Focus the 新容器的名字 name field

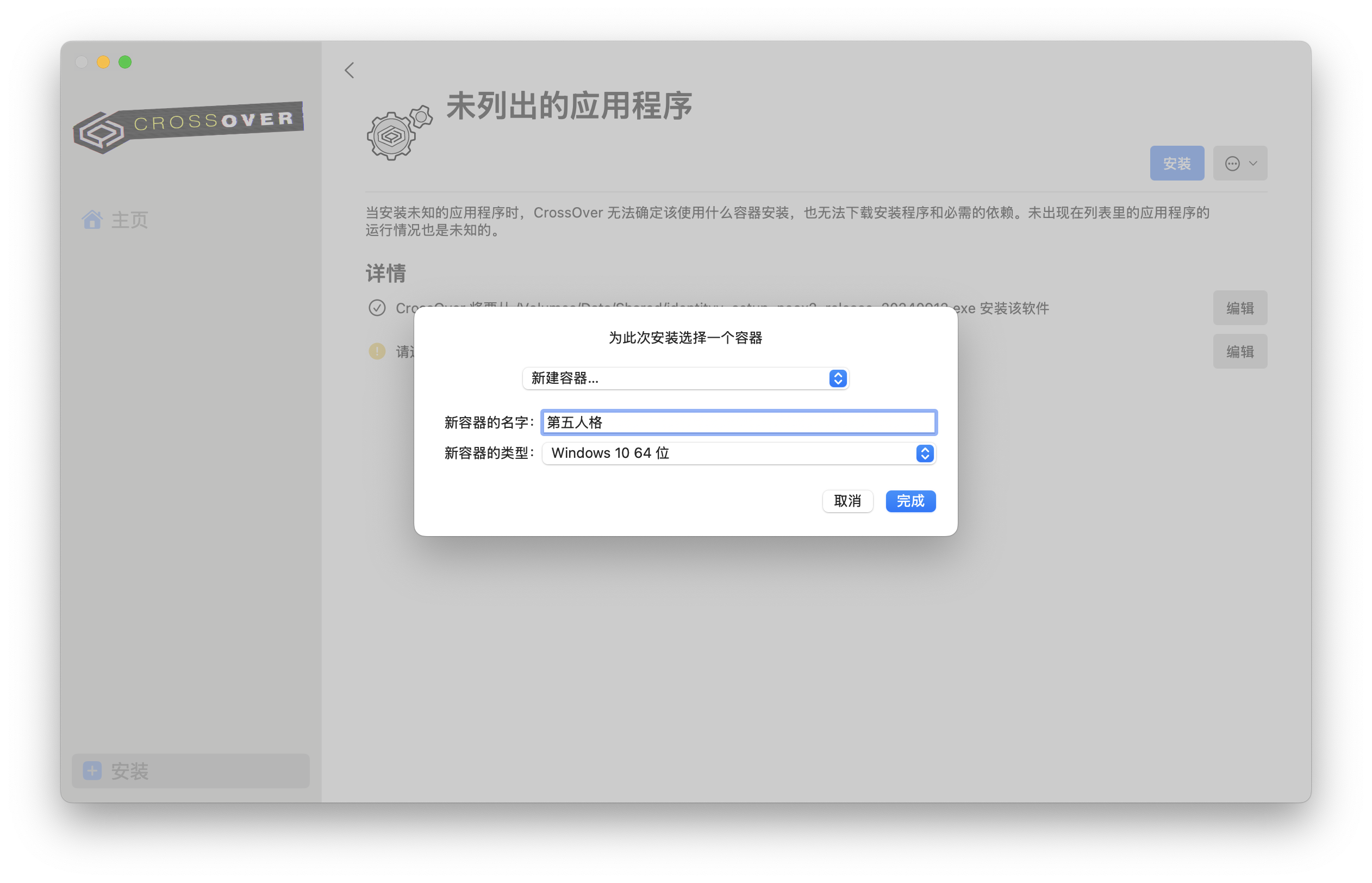pyautogui.click(x=739, y=422)
